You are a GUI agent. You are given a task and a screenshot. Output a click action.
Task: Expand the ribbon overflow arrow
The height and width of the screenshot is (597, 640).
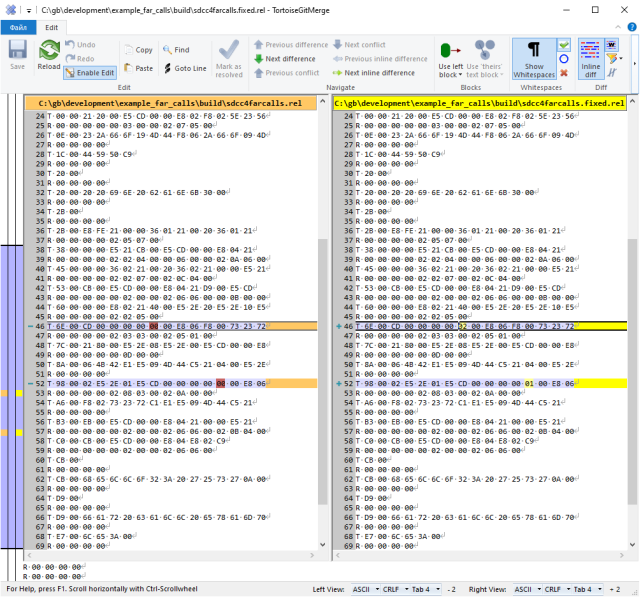634,64
